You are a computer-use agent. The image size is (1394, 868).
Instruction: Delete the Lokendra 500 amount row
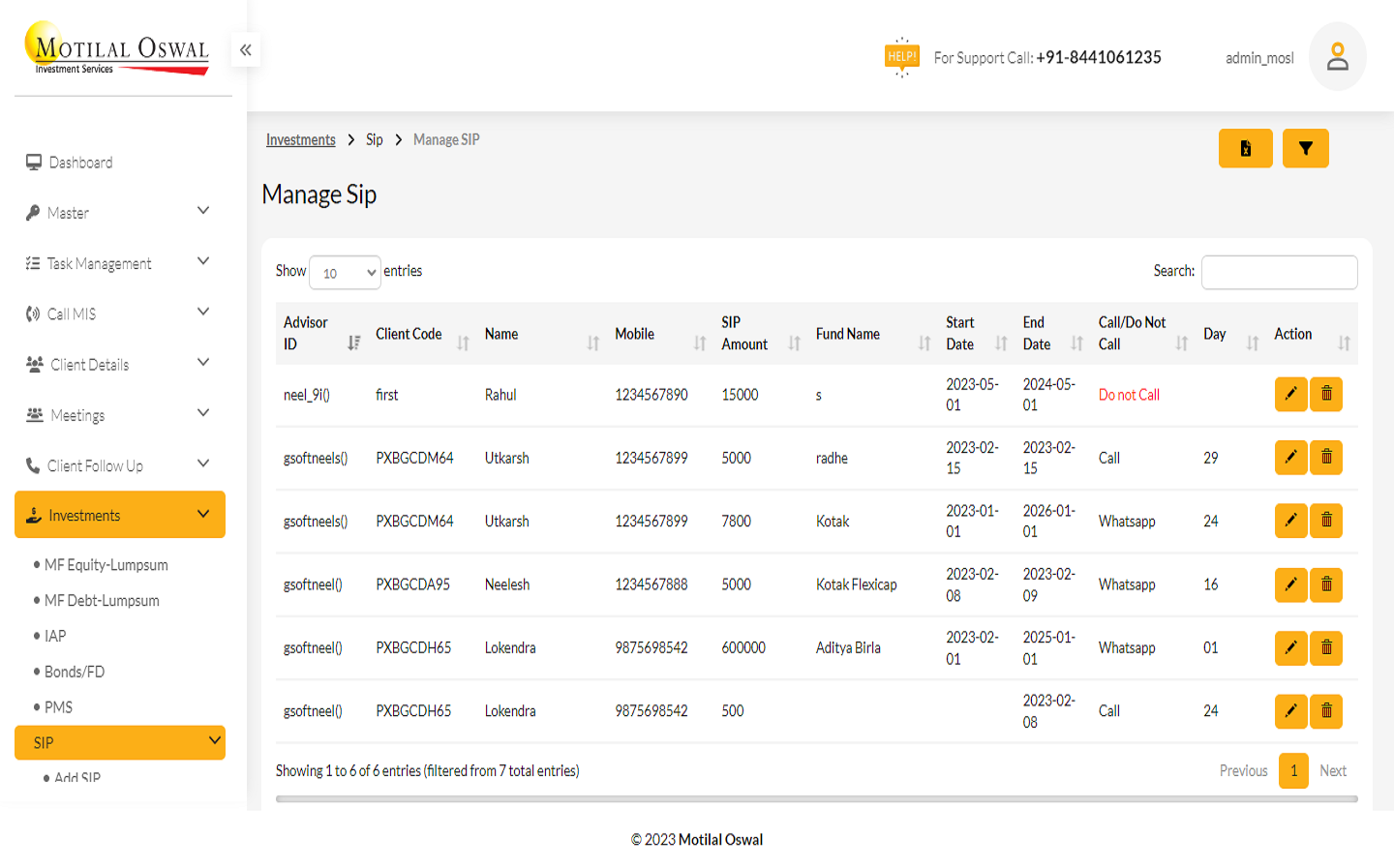coord(1326,711)
